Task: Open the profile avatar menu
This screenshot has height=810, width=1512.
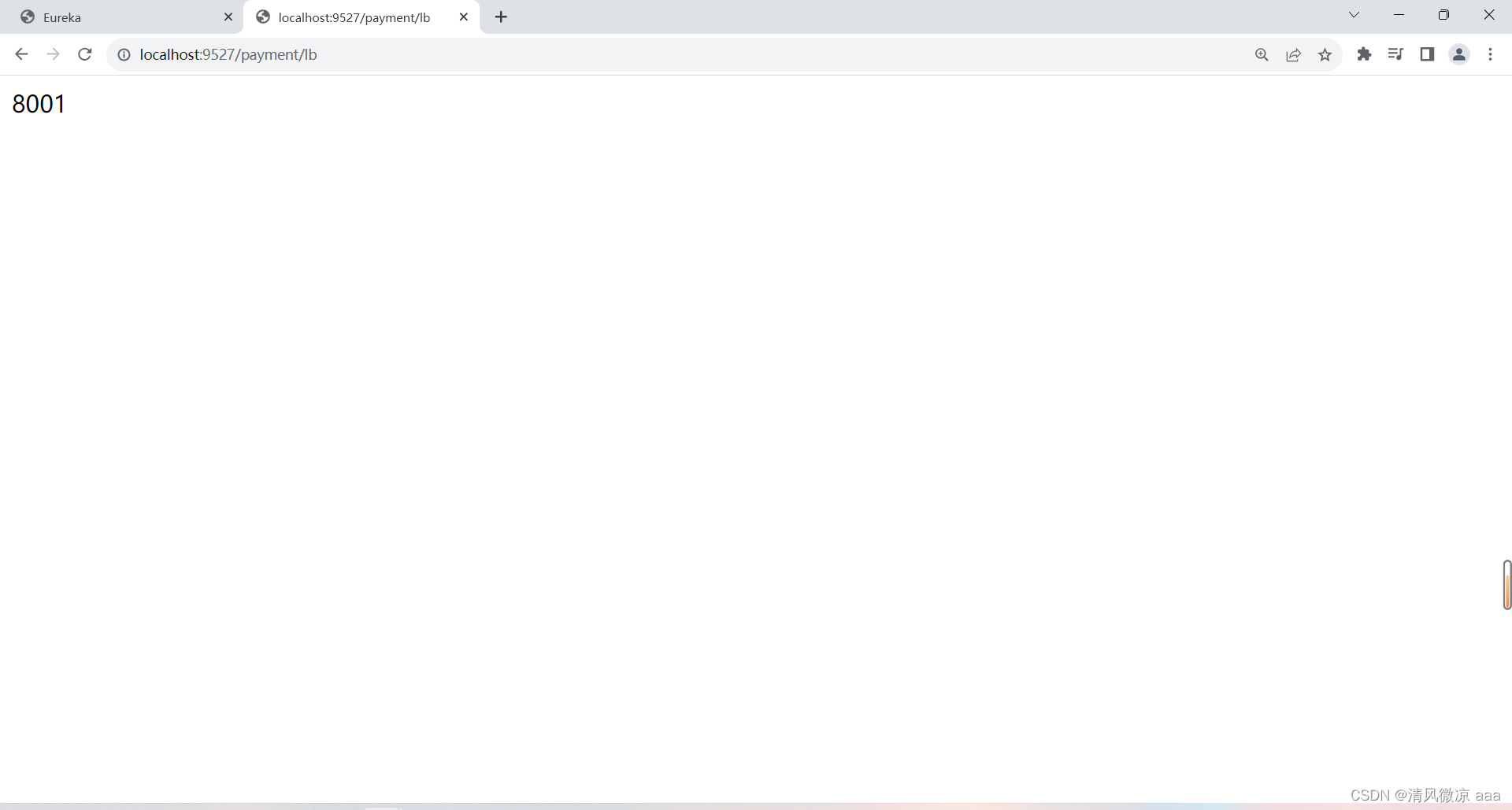Action: pyautogui.click(x=1459, y=54)
